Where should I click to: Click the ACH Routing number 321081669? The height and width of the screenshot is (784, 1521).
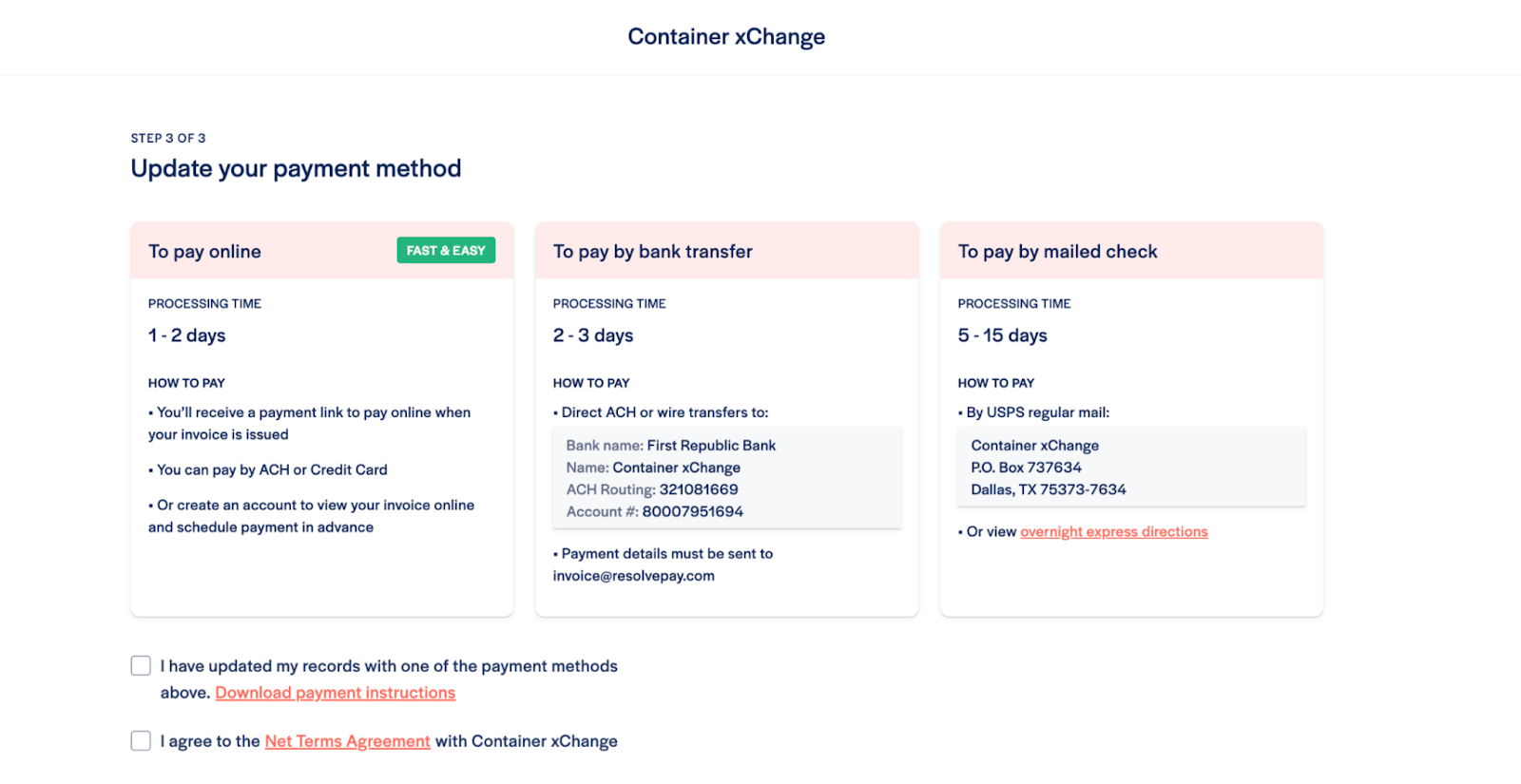click(699, 489)
